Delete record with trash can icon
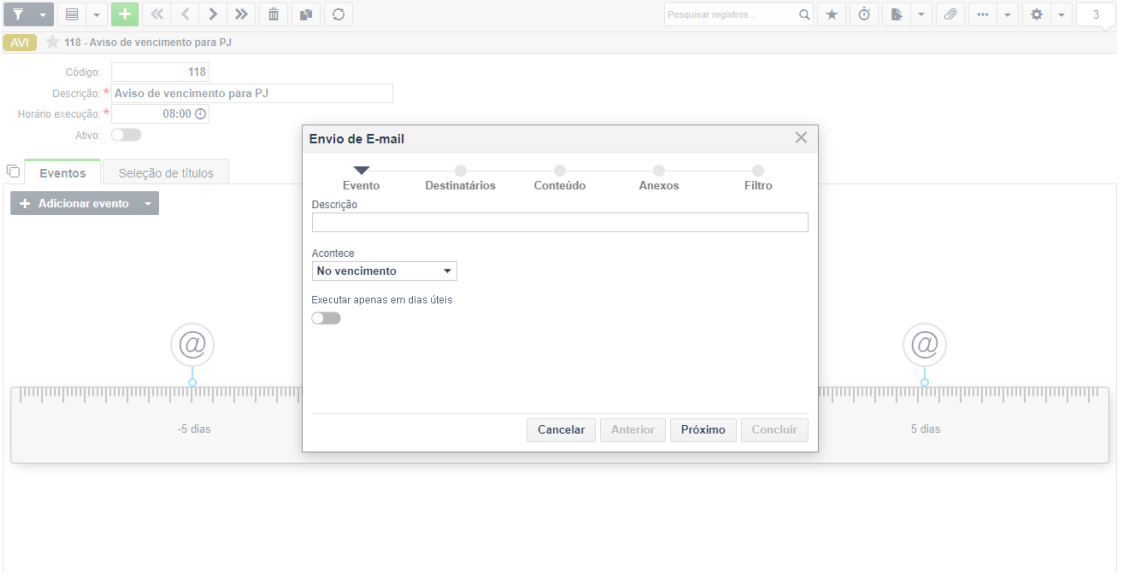This screenshot has height=579, width=1121. [x=273, y=14]
